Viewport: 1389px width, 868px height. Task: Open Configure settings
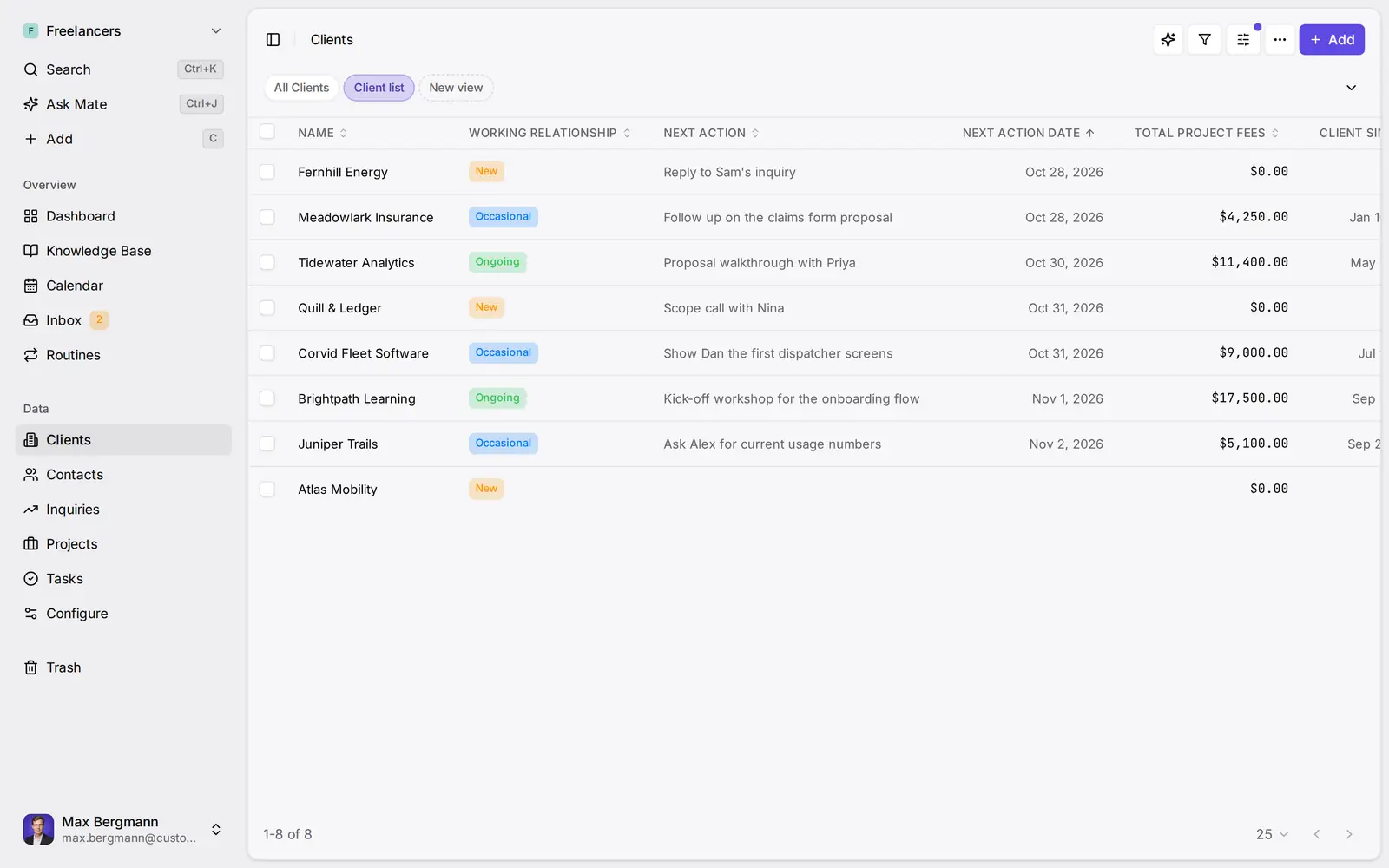coord(123,614)
